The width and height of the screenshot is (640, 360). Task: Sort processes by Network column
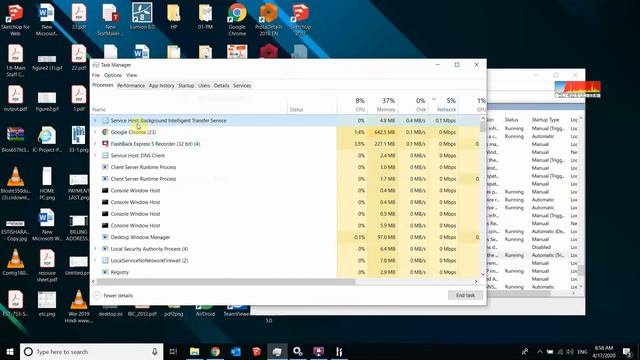coord(443,105)
